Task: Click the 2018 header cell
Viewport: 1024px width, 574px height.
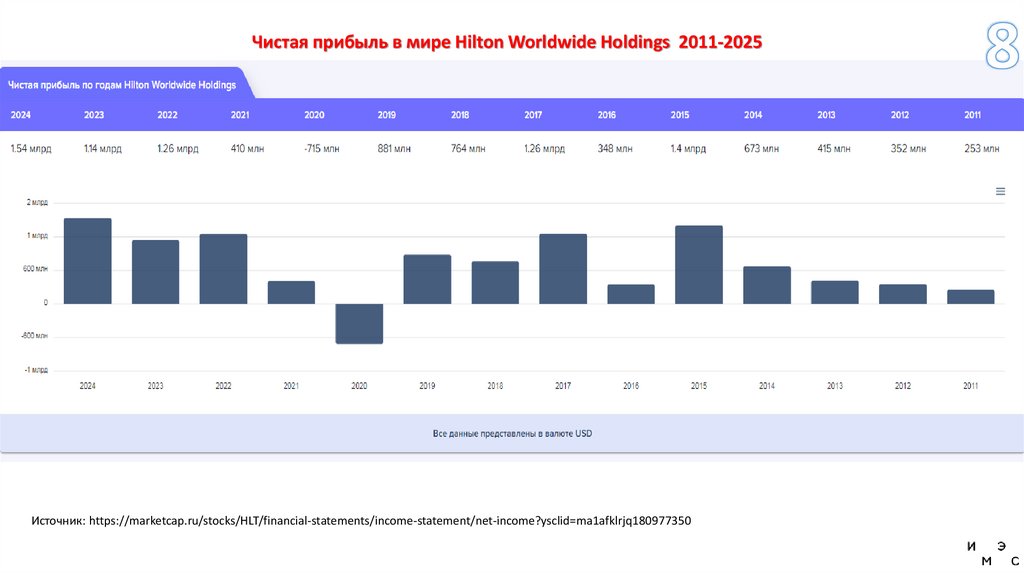Action: 460,115
